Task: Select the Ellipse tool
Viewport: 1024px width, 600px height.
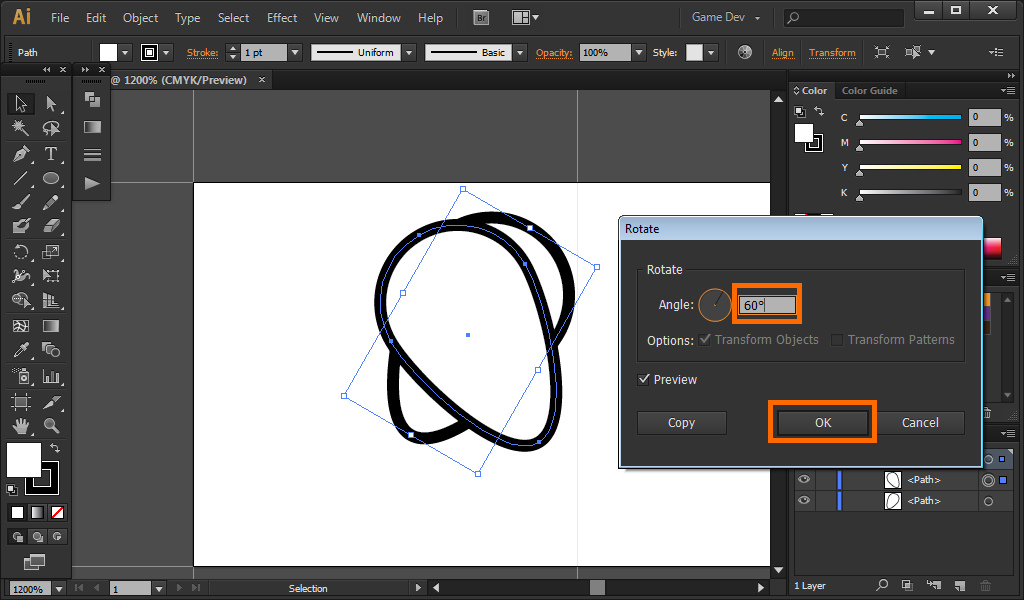Action: (x=51, y=179)
